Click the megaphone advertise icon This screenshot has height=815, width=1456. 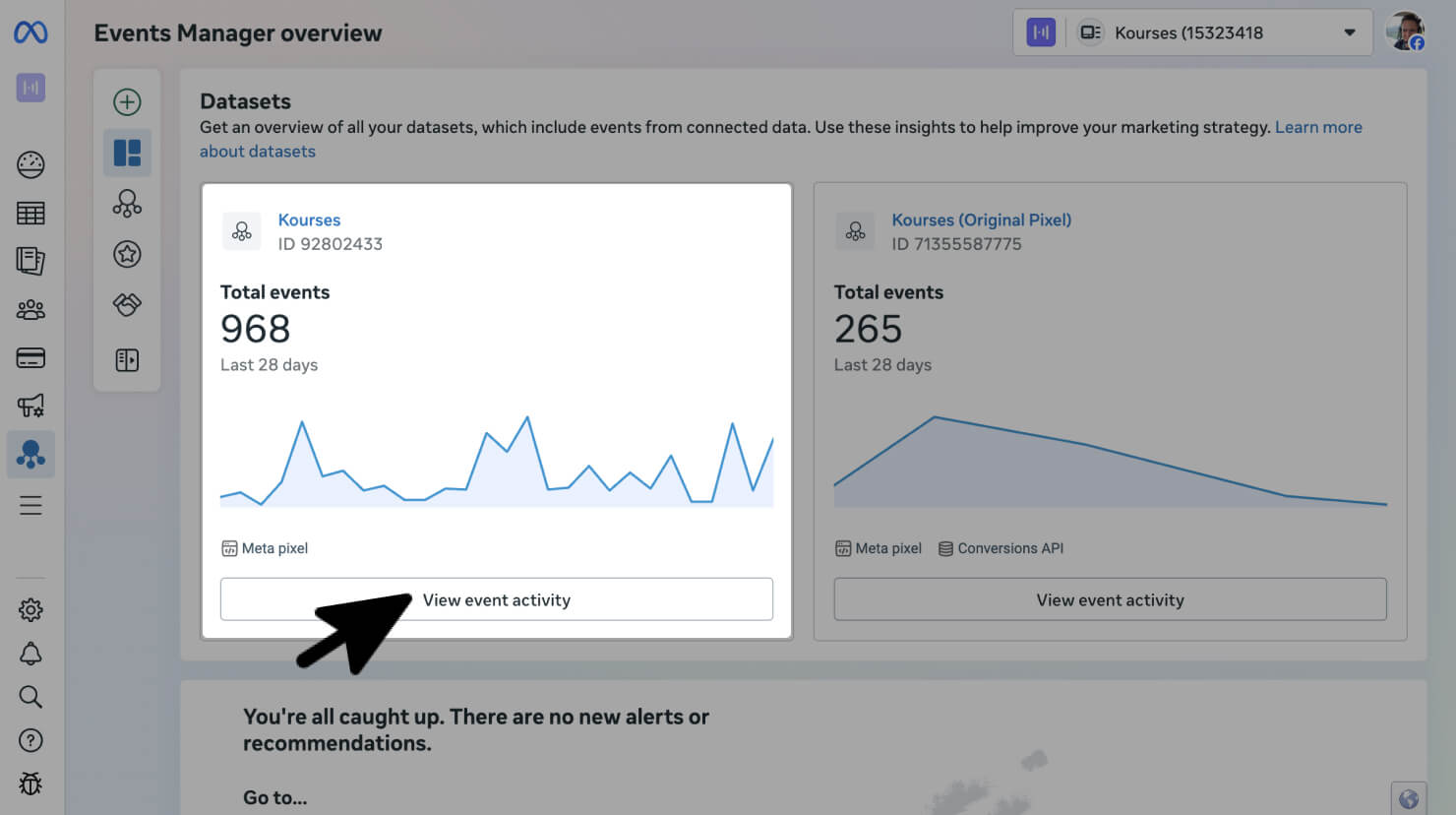point(30,406)
